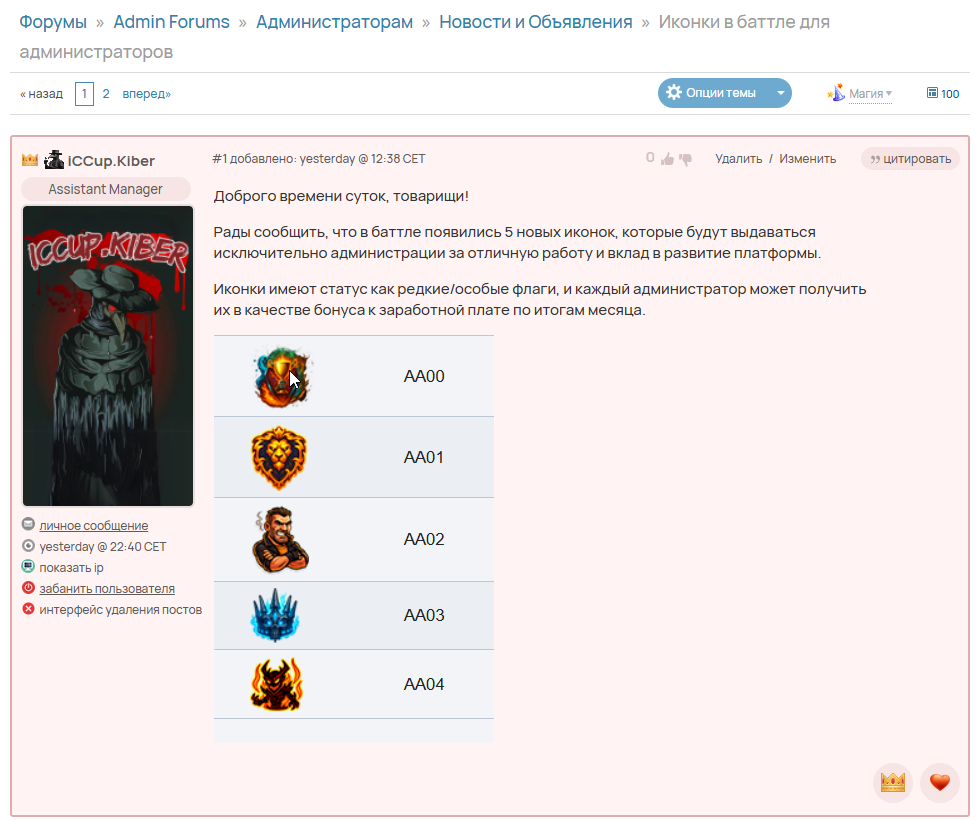Click the '#1 добавлено: yesterday @ 12:38 CET' text
This screenshot has width=976, height=820.
click(319, 159)
